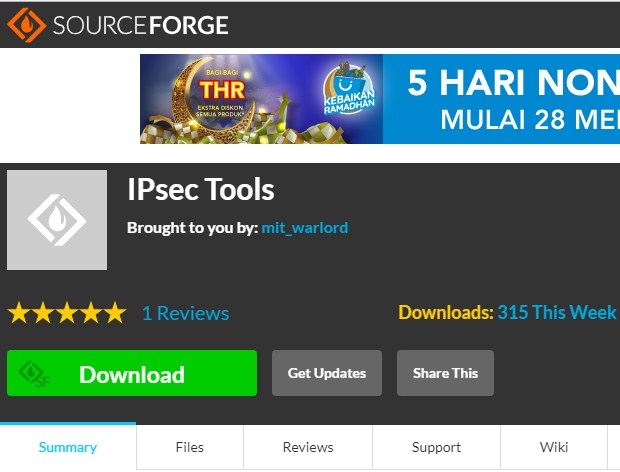Click the five-star rating icons
The image size is (620, 472).
pos(67,313)
